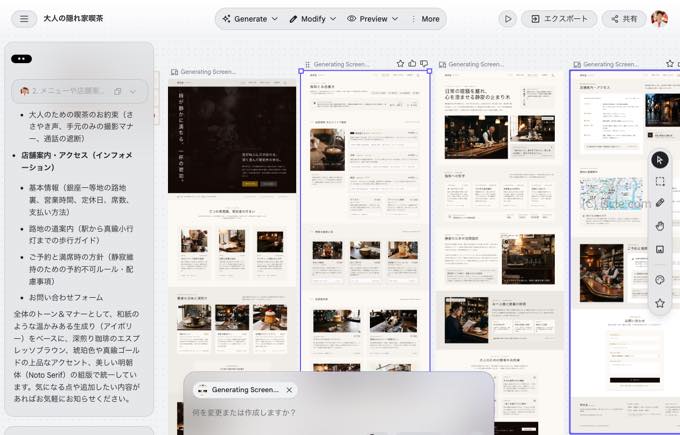Click the play prototype button

(x=507, y=19)
